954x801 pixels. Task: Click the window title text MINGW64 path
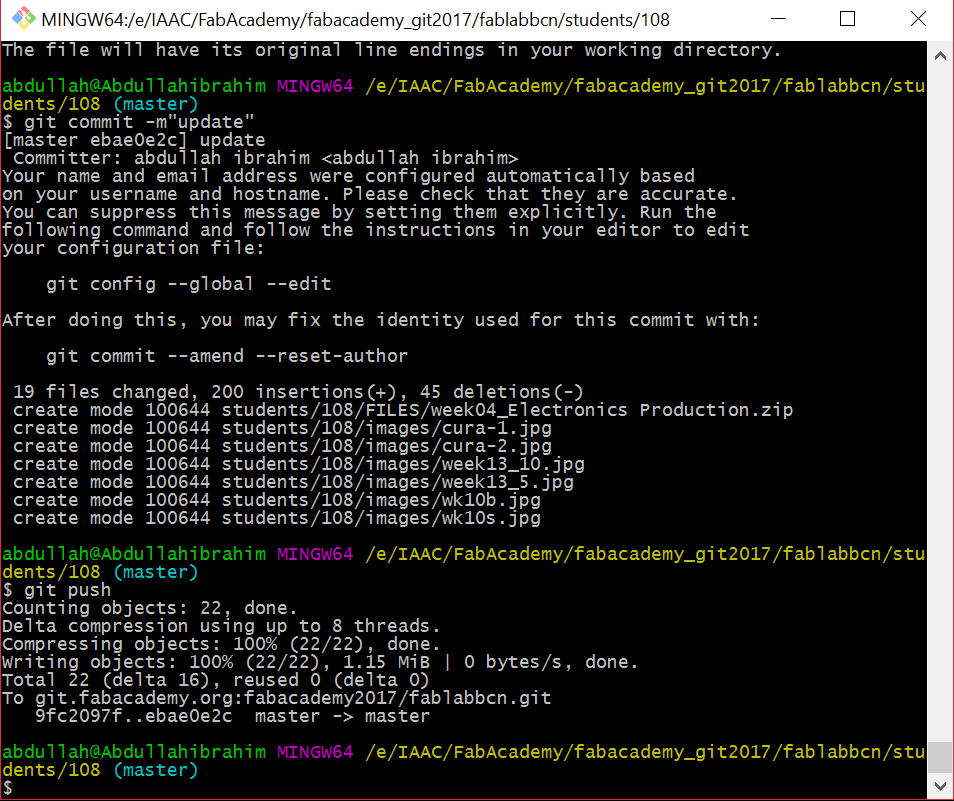tap(355, 19)
